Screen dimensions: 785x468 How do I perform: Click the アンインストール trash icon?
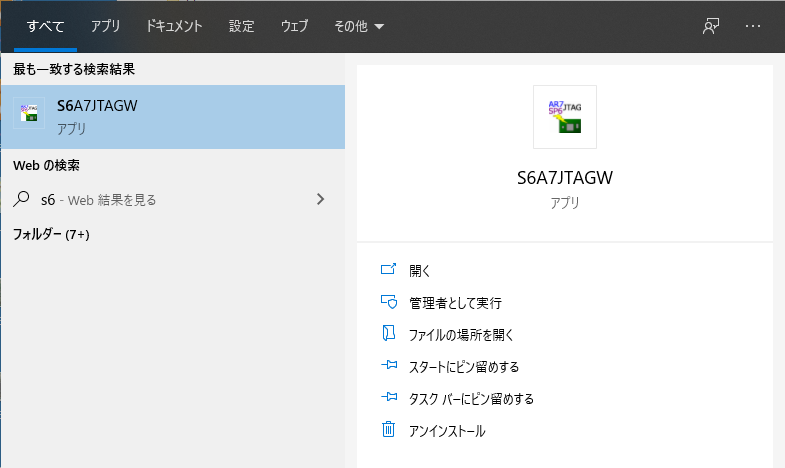pos(389,430)
